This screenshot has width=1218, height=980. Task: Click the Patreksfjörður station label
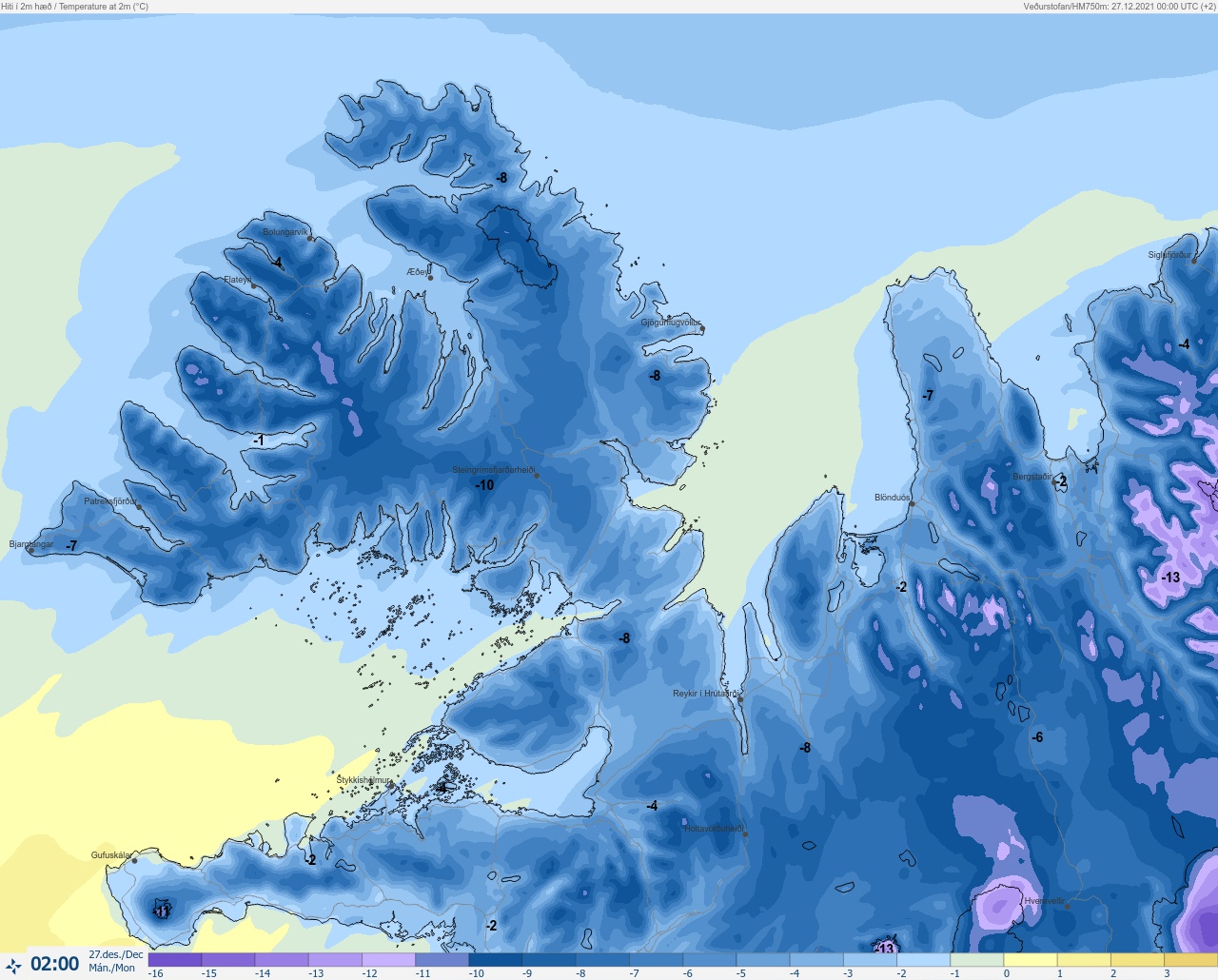pyautogui.click(x=110, y=501)
